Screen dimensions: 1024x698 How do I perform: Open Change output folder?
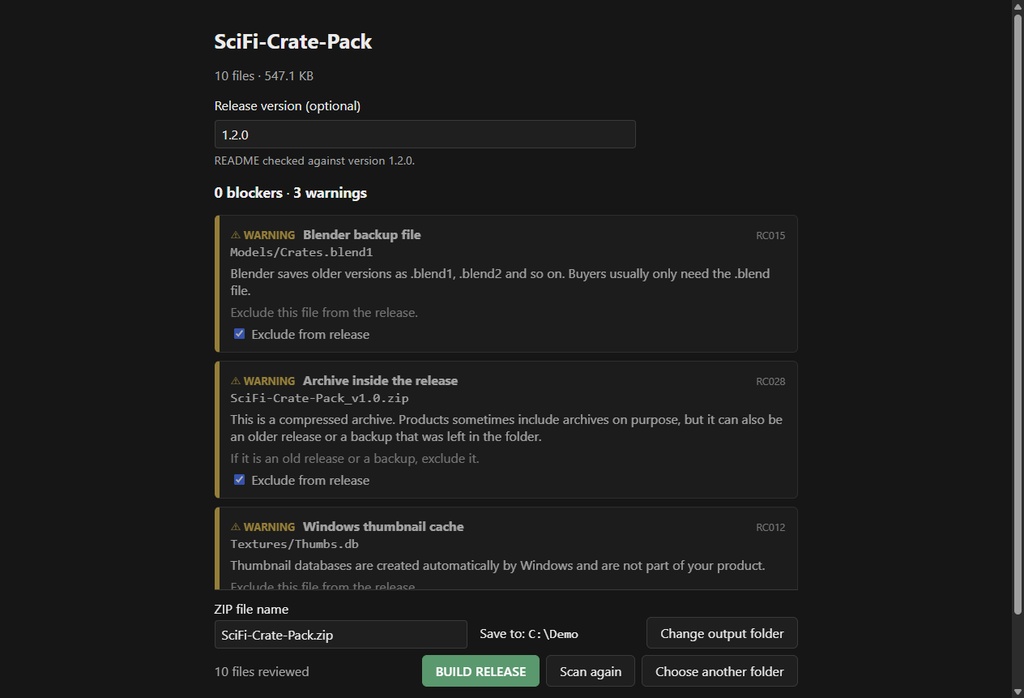tap(722, 633)
